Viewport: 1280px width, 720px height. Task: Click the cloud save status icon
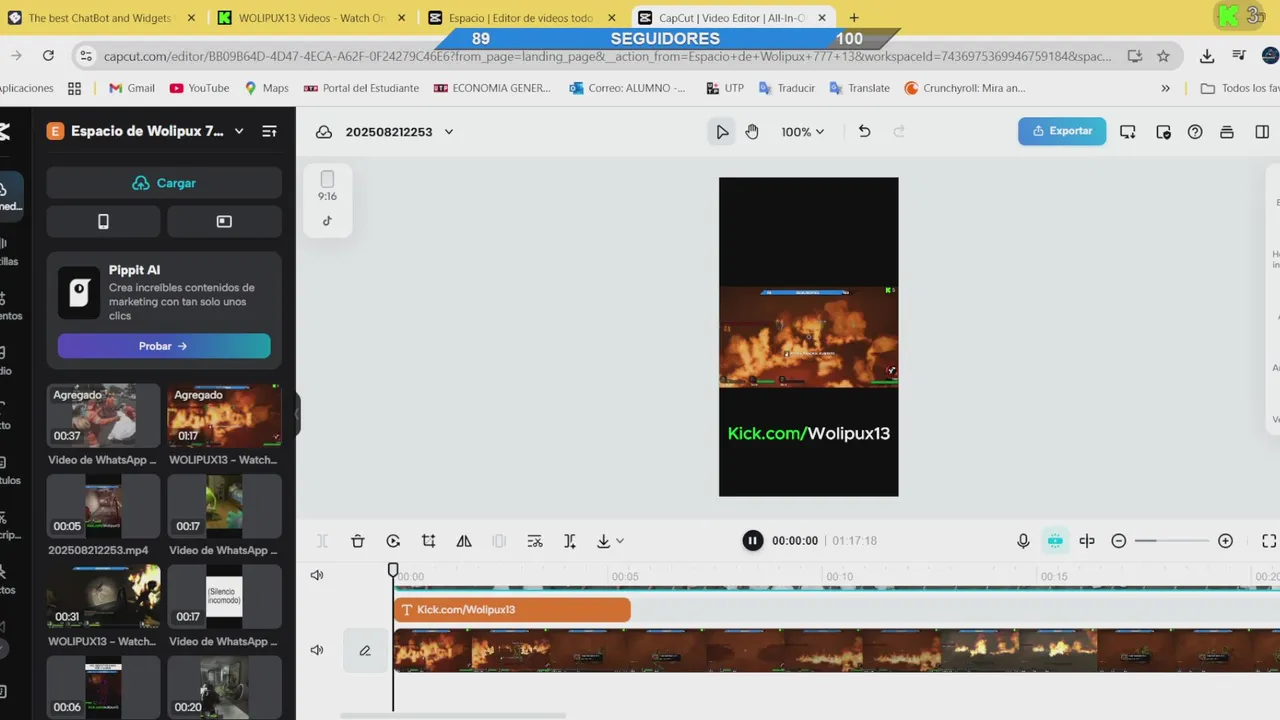tap(324, 132)
